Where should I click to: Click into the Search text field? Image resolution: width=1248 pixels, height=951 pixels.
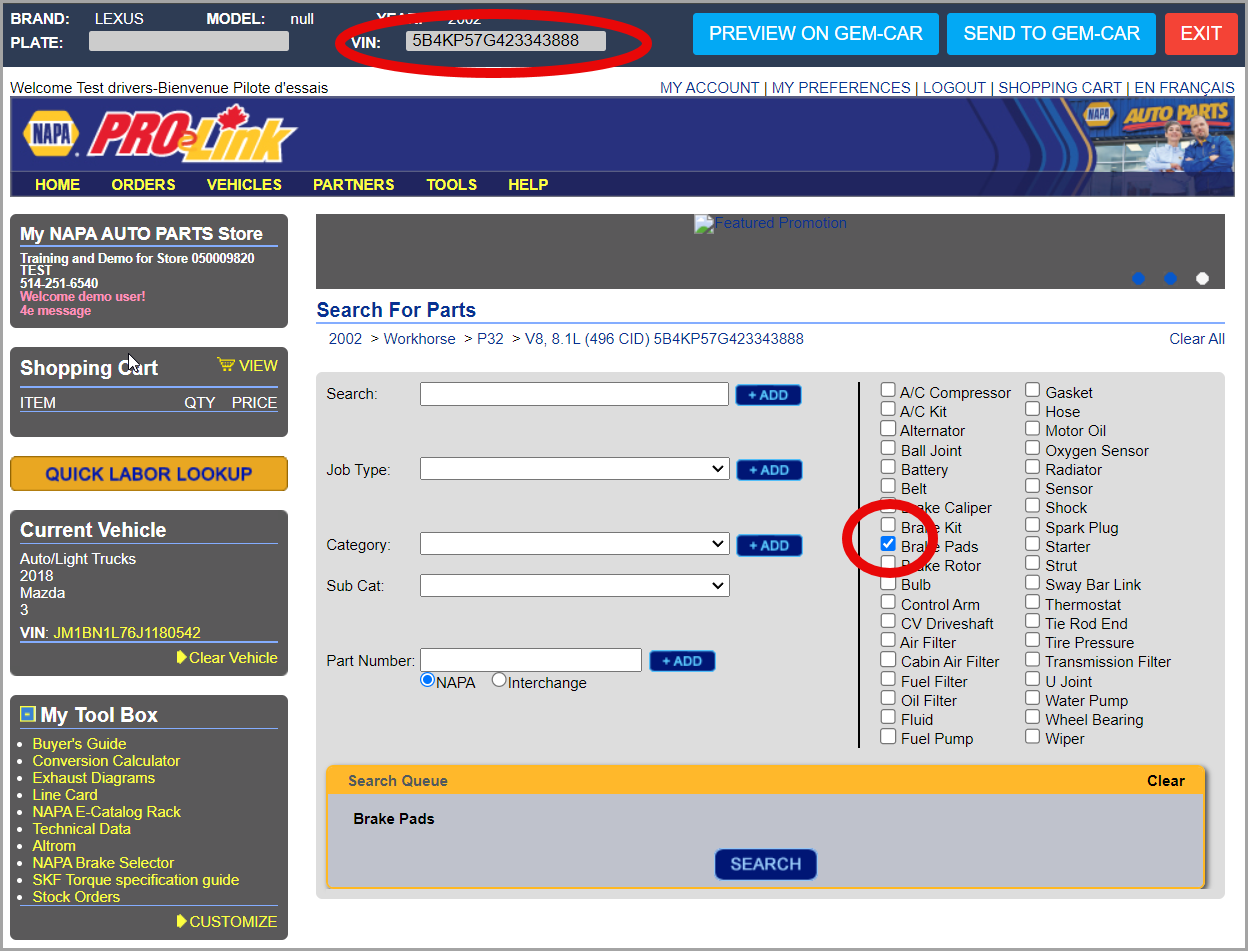574,394
